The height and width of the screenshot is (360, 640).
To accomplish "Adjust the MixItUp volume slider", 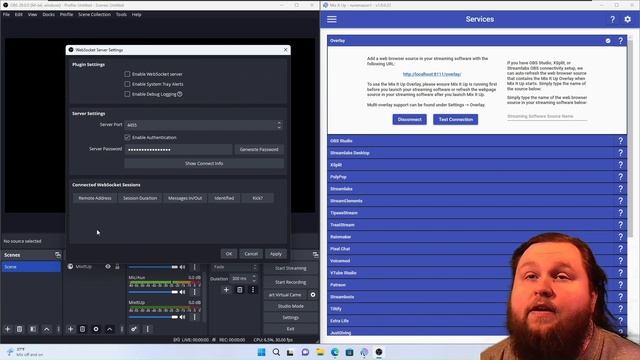I will (x=153, y=317).
